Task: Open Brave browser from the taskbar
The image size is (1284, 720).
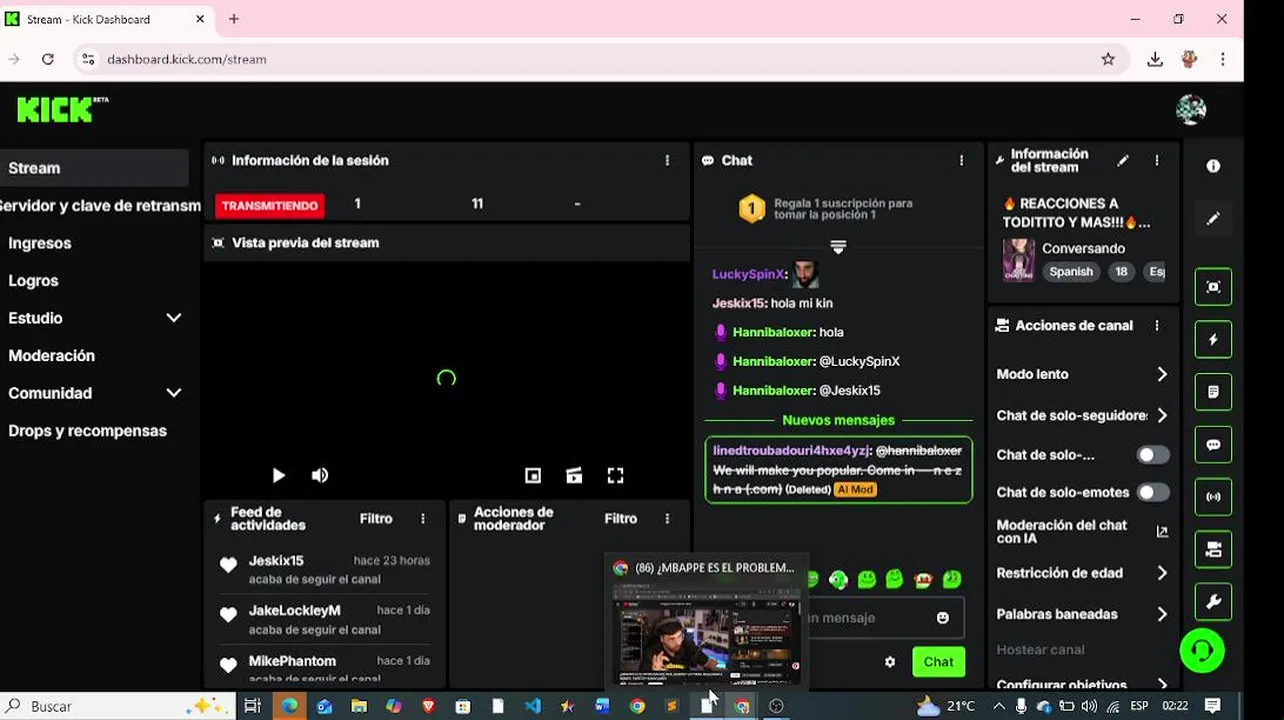Action: click(x=429, y=706)
